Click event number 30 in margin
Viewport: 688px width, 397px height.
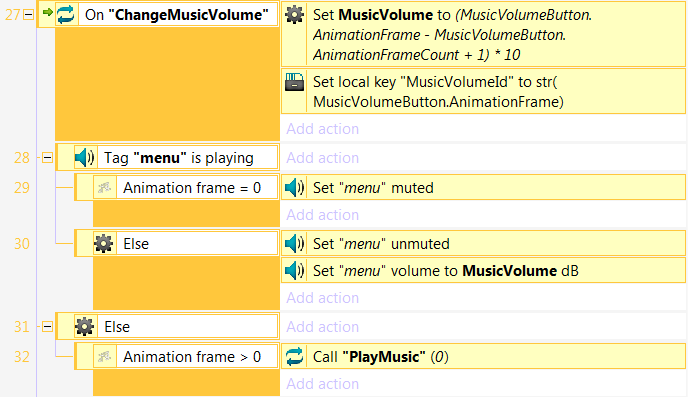pos(22,243)
